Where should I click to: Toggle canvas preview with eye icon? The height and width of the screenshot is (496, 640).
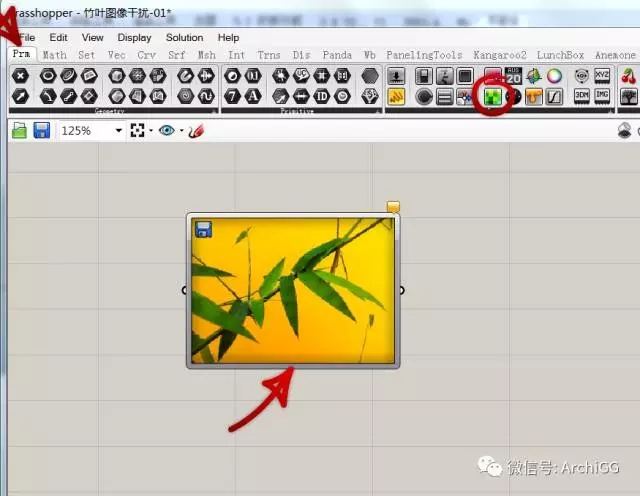[x=167, y=131]
